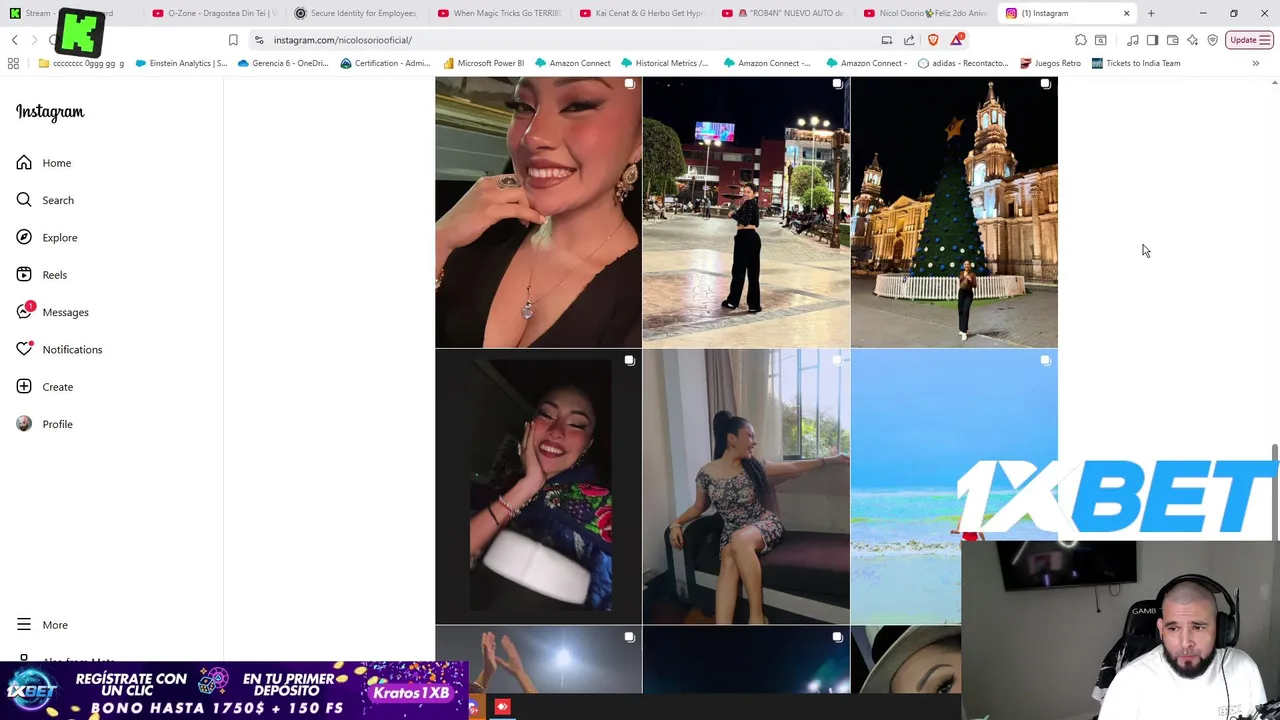Click the browser forward arrow
Image resolution: width=1280 pixels, height=720 pixels.
coord(34,40)
